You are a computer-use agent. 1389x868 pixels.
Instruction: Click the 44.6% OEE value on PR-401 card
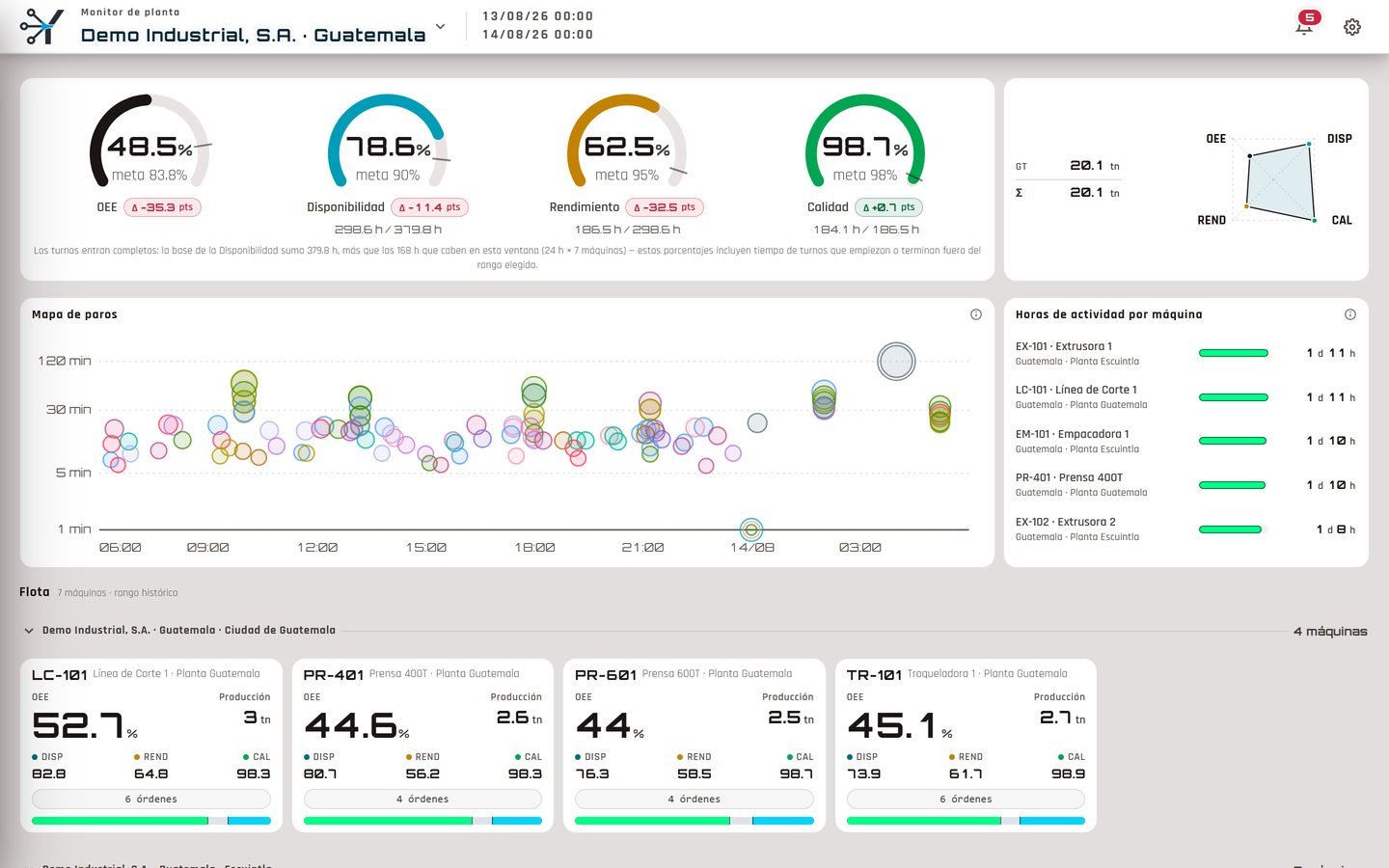357,725
